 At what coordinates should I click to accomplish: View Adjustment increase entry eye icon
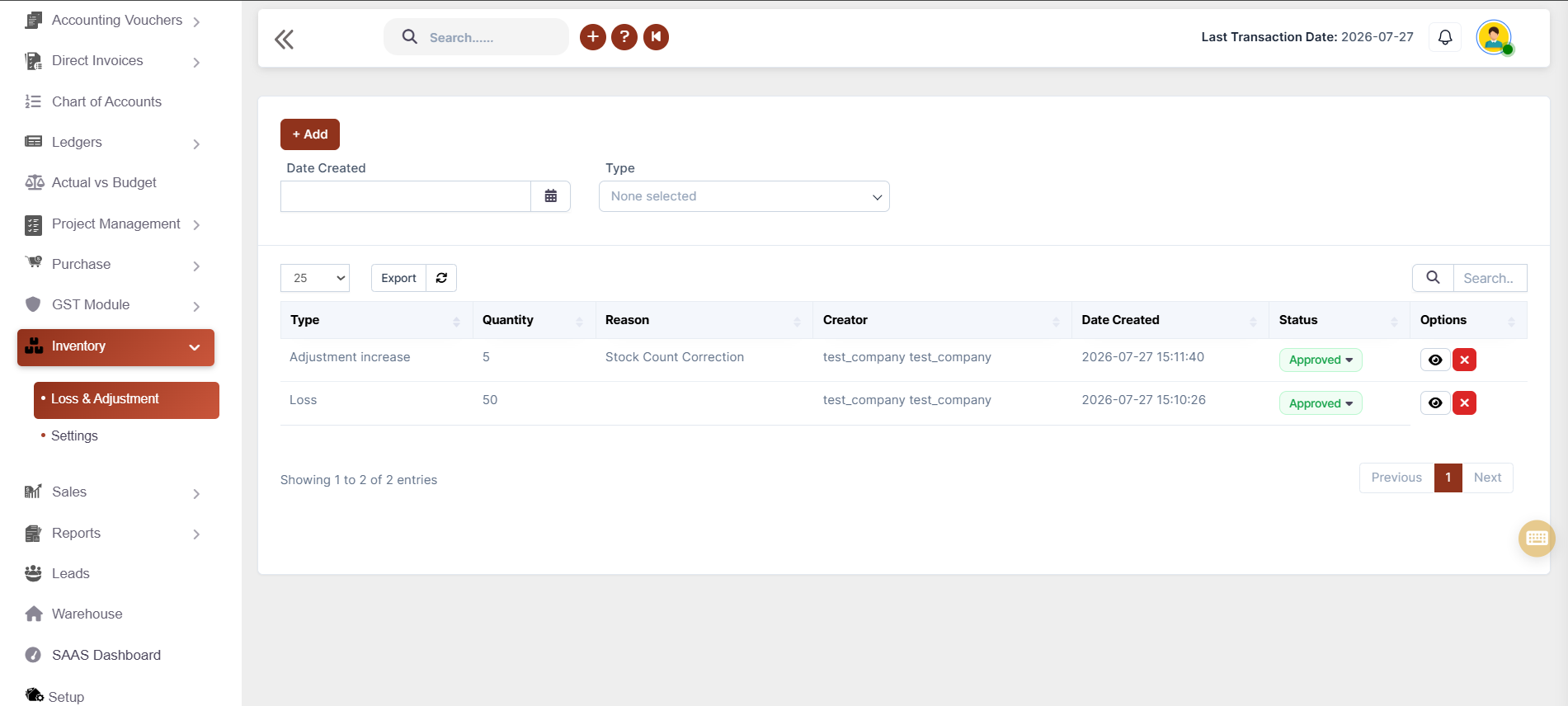pos(1435,360)
